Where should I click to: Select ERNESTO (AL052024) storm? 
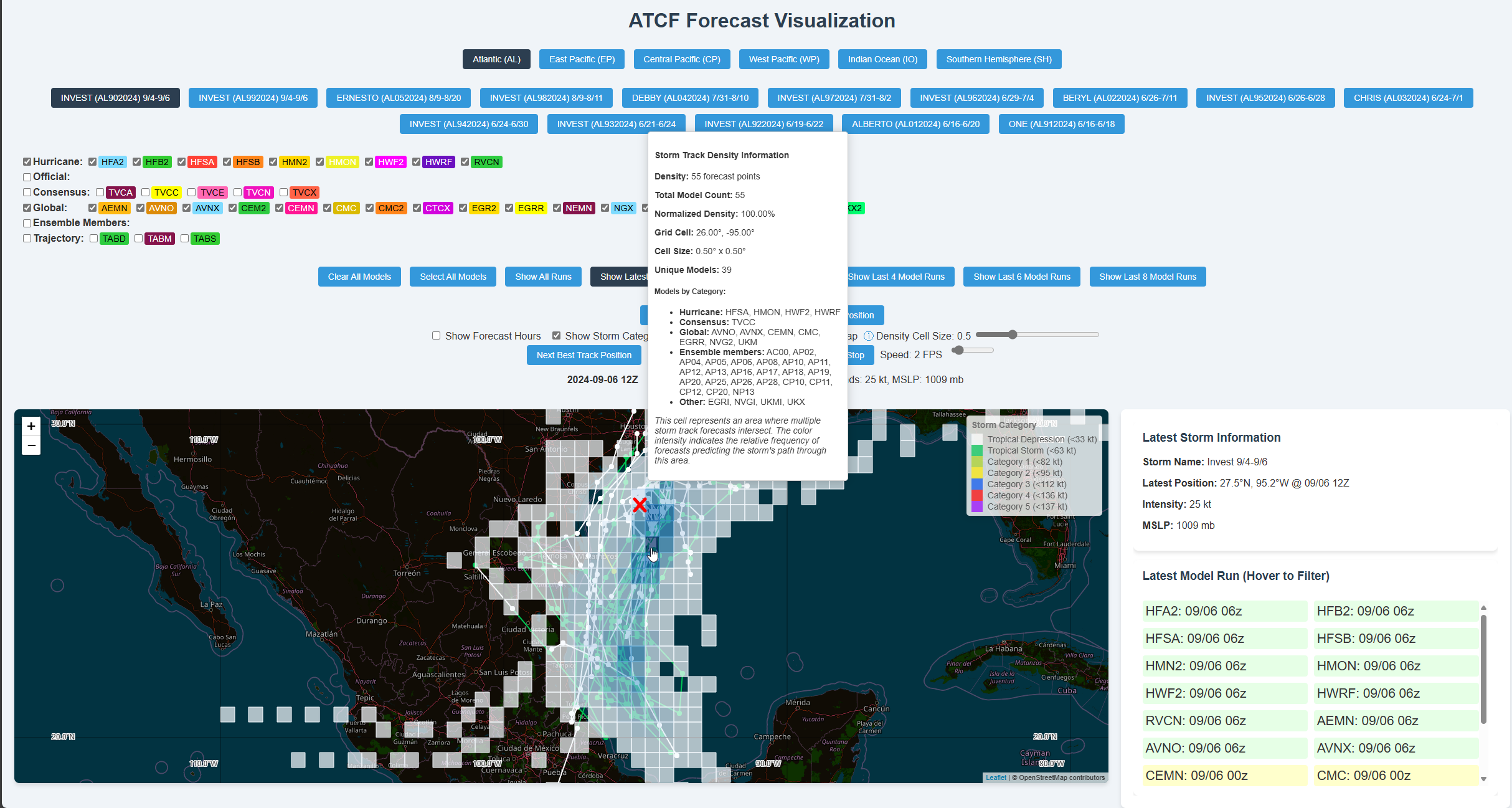coord(399,98)
